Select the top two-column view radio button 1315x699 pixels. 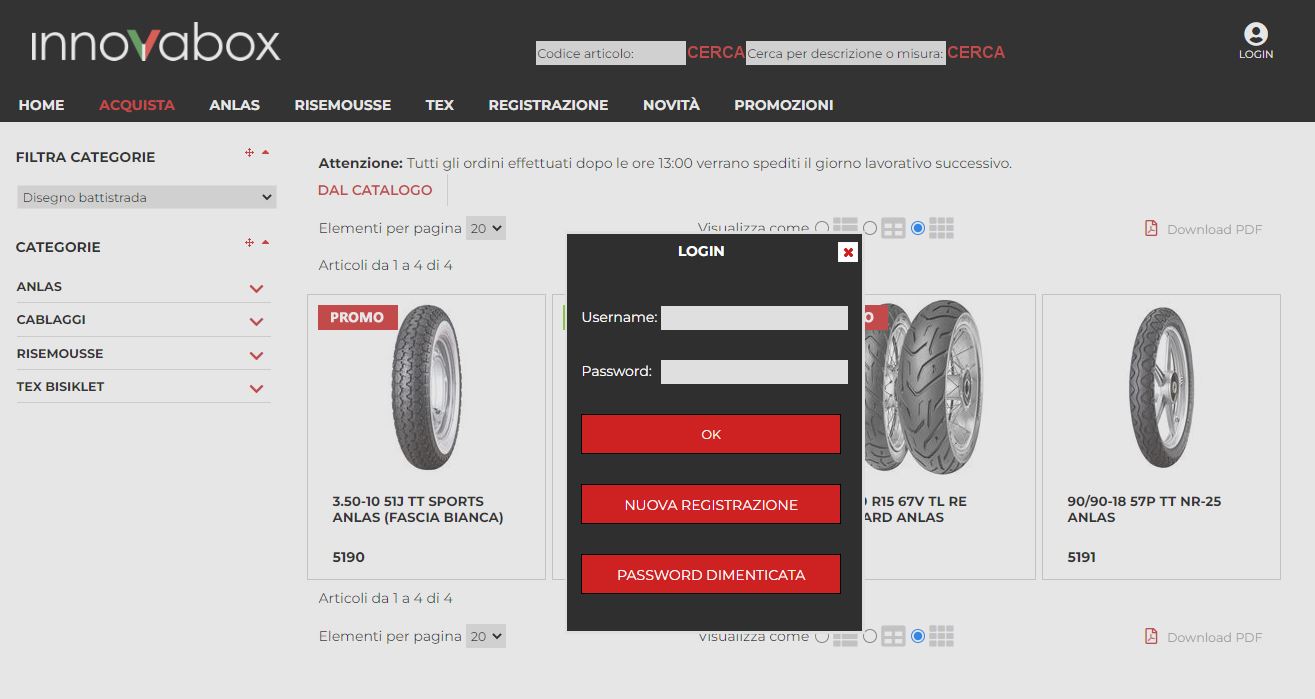(870, 228)
